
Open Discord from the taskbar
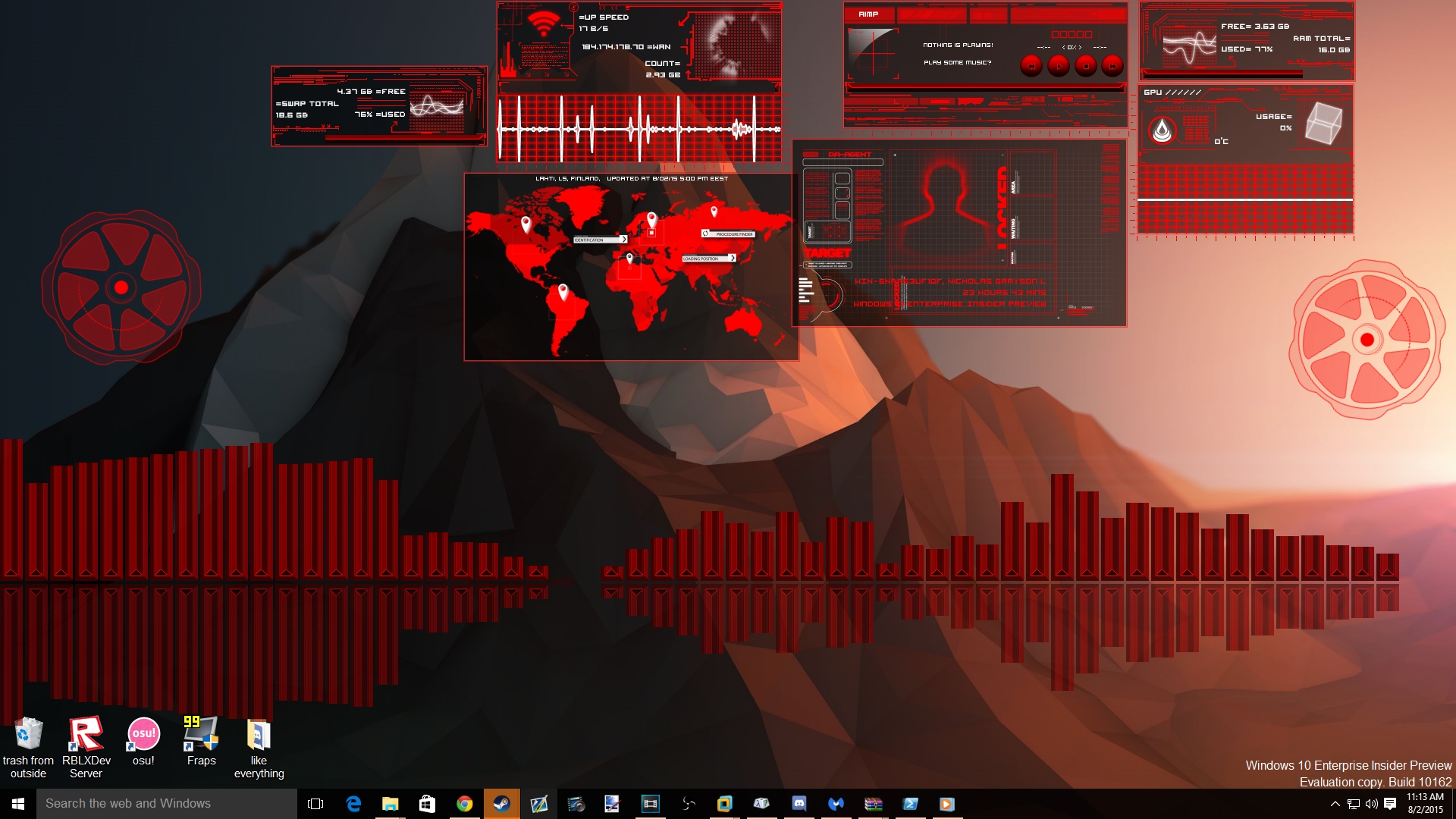[x=799, y=803]
